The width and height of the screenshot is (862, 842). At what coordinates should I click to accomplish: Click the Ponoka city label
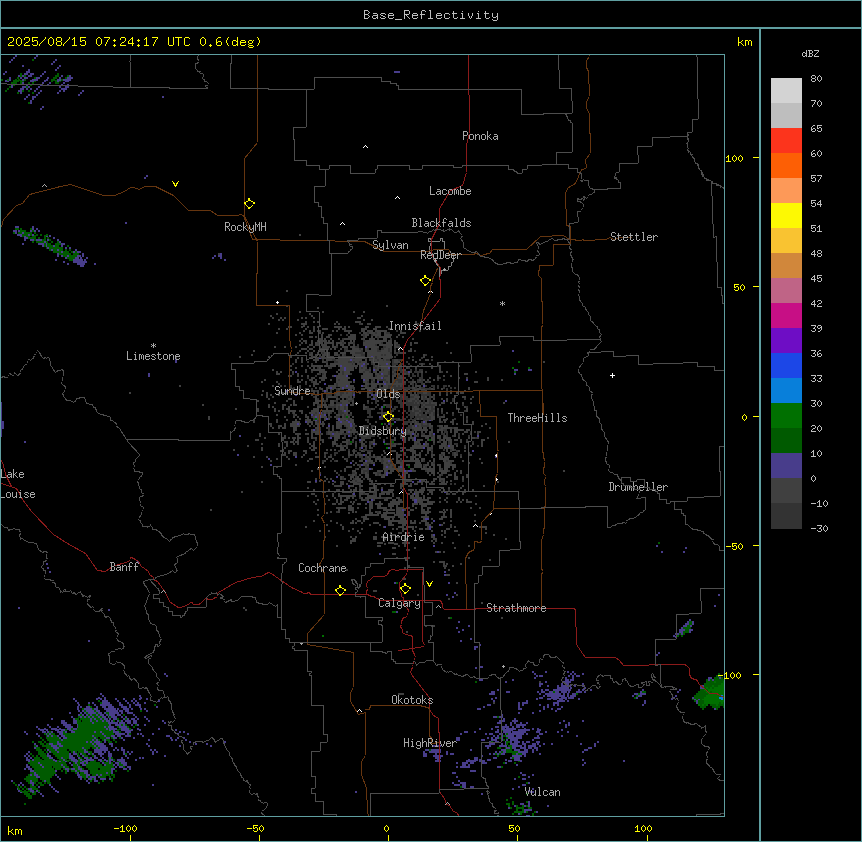click(480, 136)
